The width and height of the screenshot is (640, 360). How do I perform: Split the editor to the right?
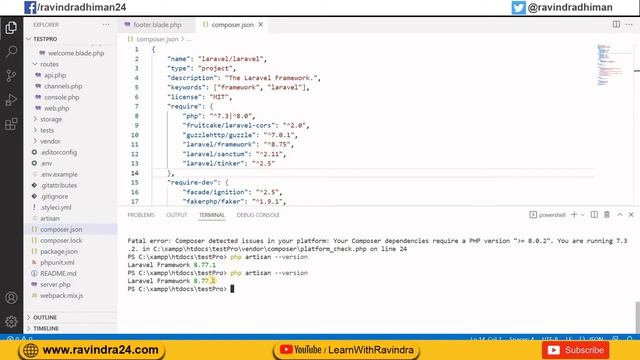616,24
